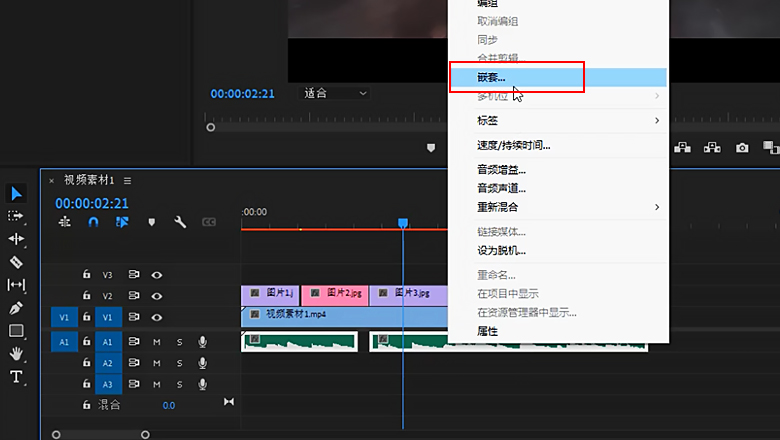This screenshot has height=440, width=780.
Task: Solo audio track A2
Action: click(180, 363)
